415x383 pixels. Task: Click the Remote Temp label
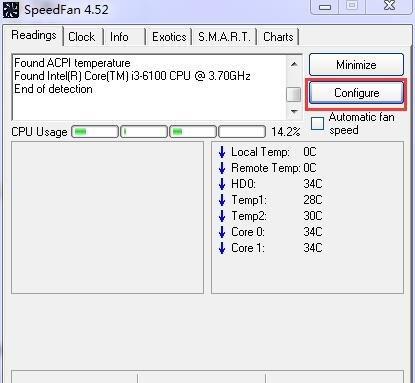tap(266, 168)
